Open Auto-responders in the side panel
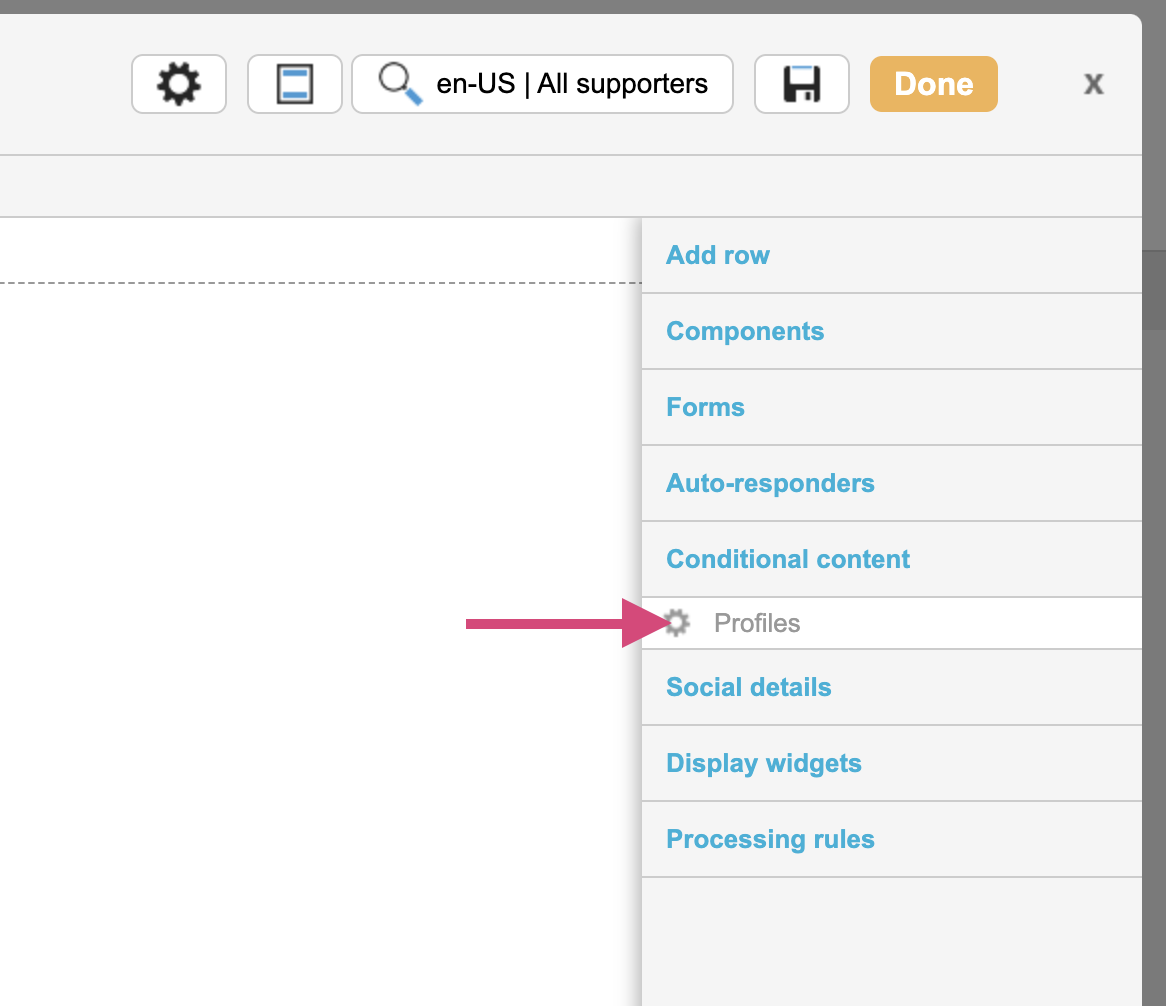1166x1006 pixels. coord(770,483)
